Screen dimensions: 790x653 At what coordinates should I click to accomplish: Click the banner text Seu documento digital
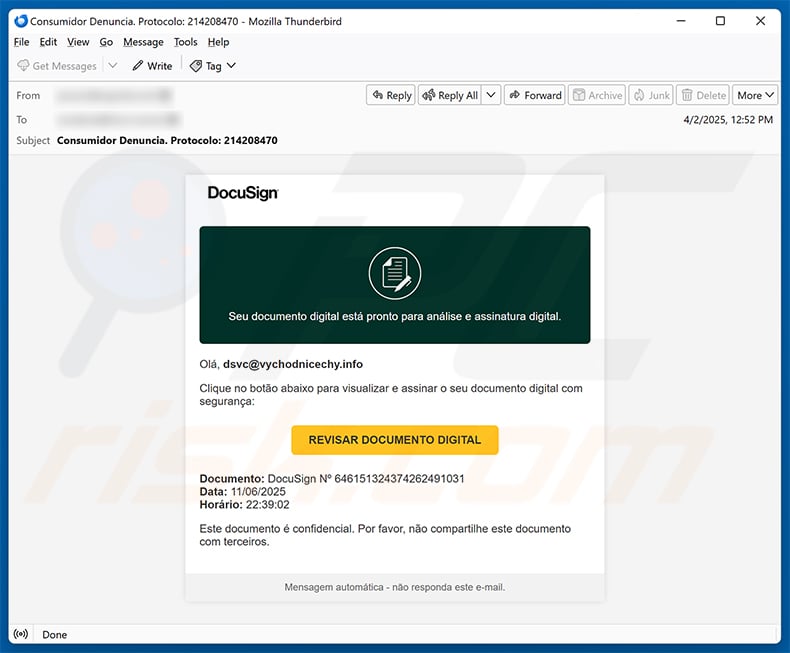[x=394, y=316]
